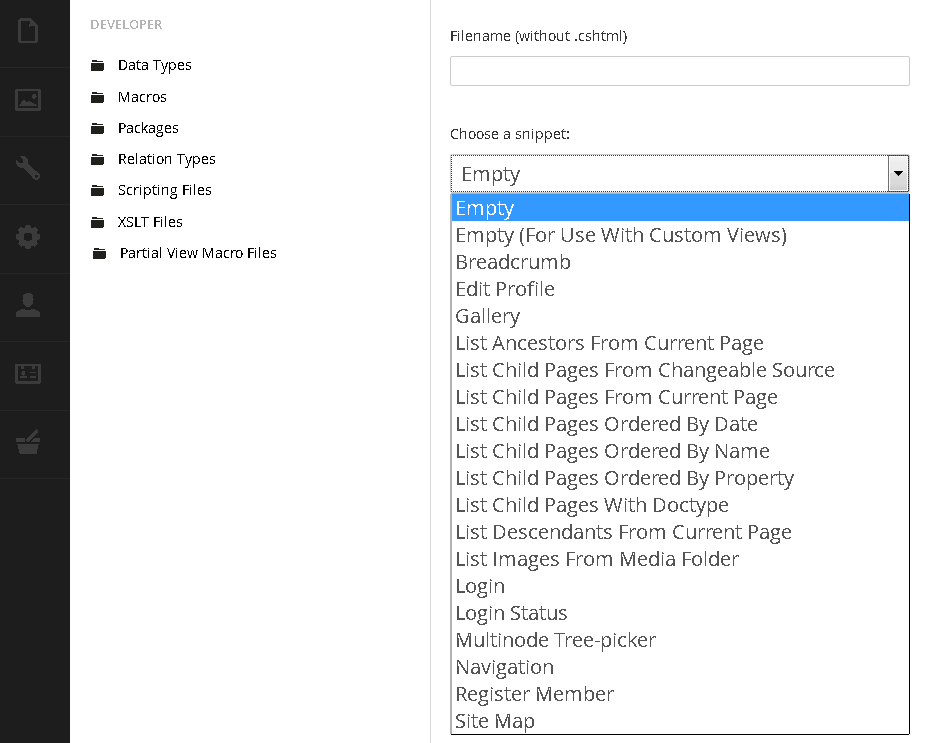
Task: Open the Members ID card icon
Action: (x=28, y=374)
